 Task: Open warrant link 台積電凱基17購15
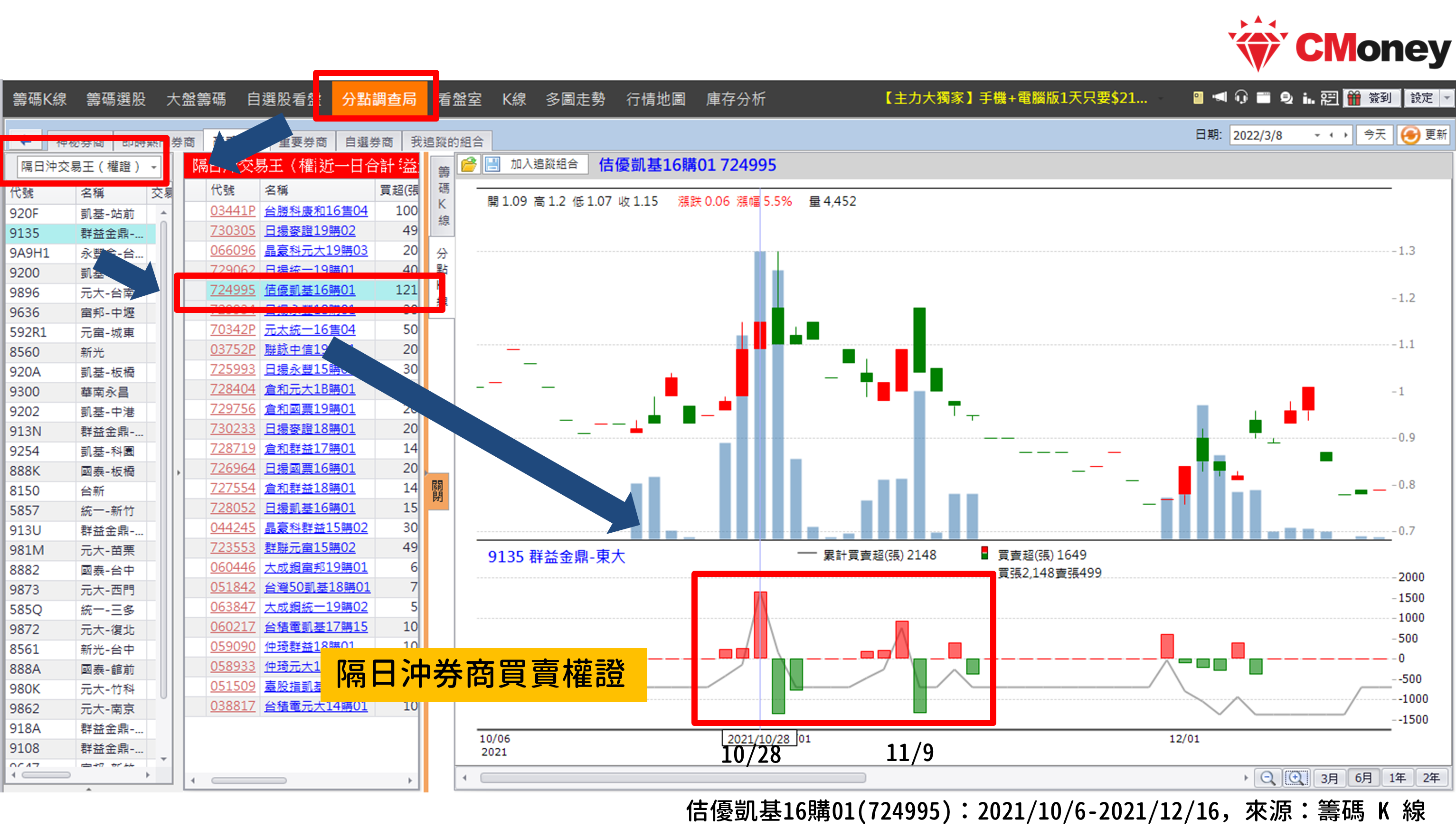(x=315, y=627)
